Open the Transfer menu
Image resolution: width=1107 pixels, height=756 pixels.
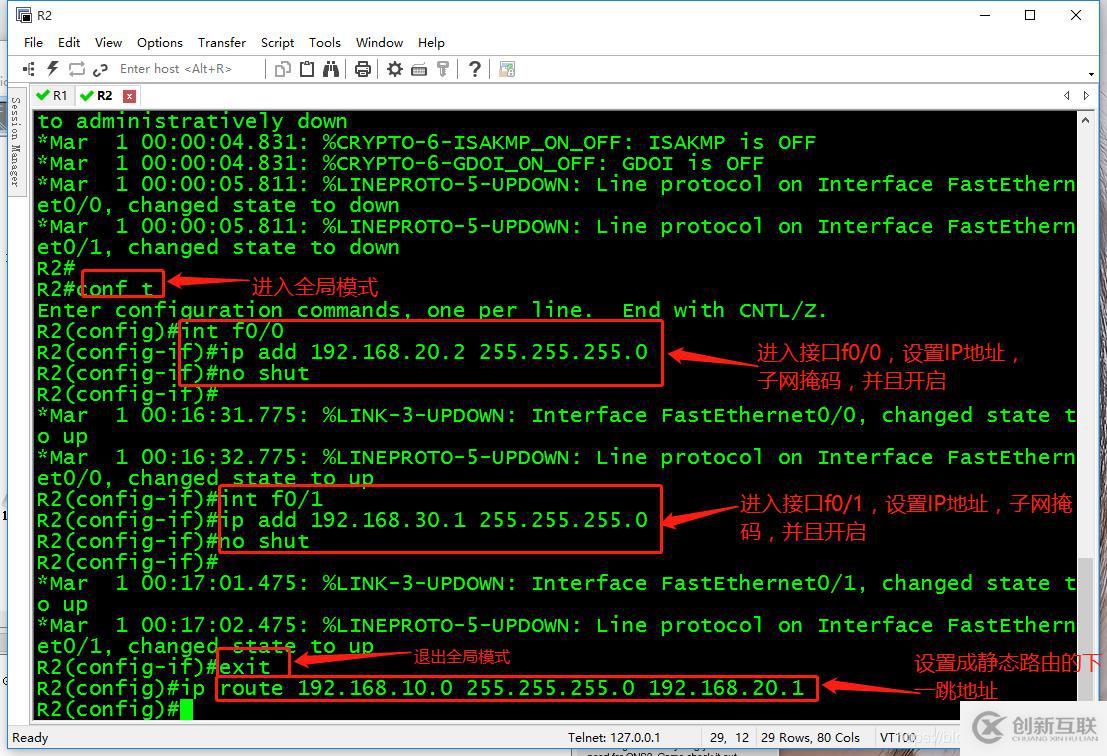[221, 43]
